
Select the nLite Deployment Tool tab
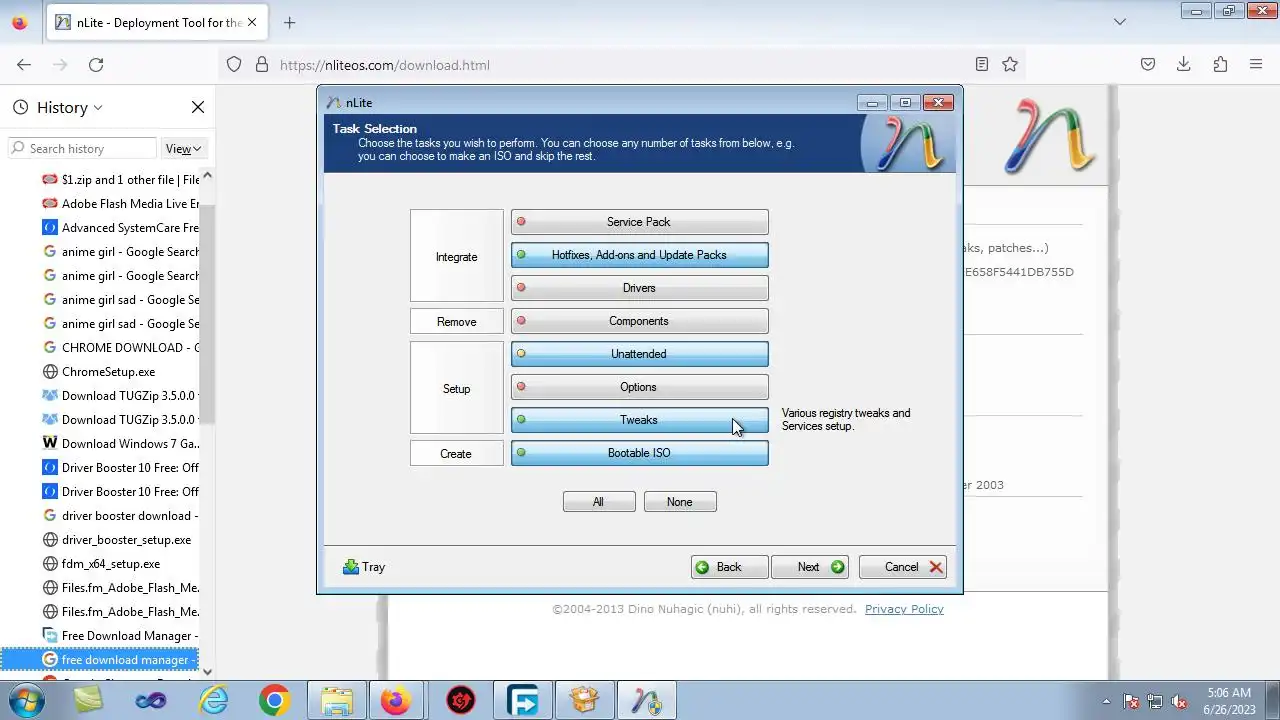pos(158,22)
